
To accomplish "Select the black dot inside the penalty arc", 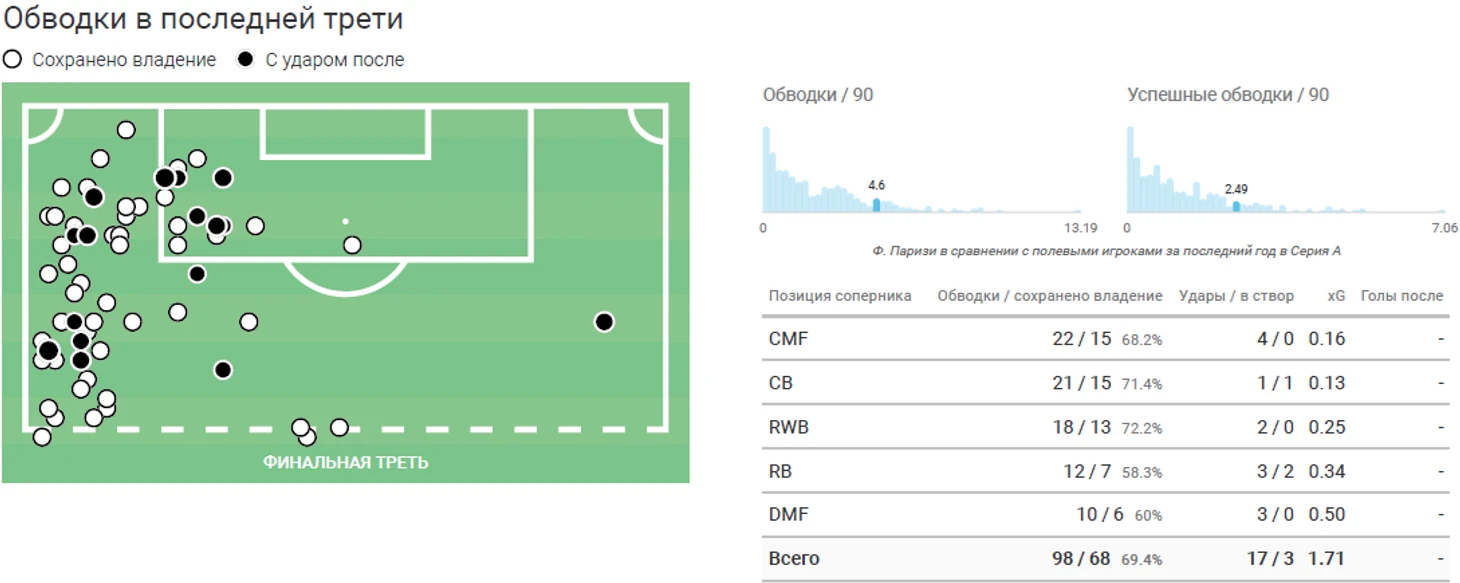I will 197,274.
